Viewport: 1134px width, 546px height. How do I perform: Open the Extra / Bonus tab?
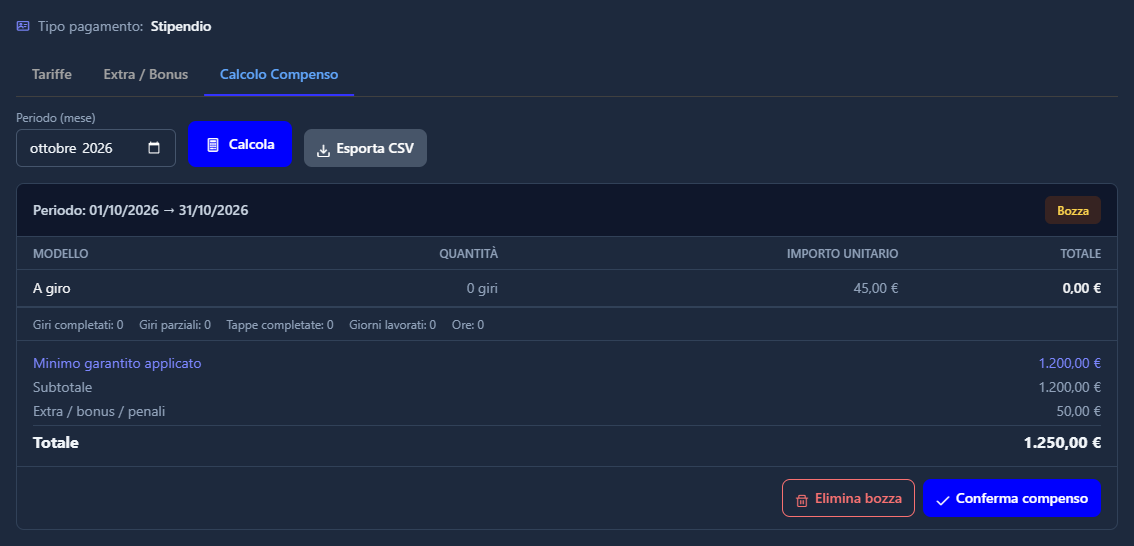(145, 74)
